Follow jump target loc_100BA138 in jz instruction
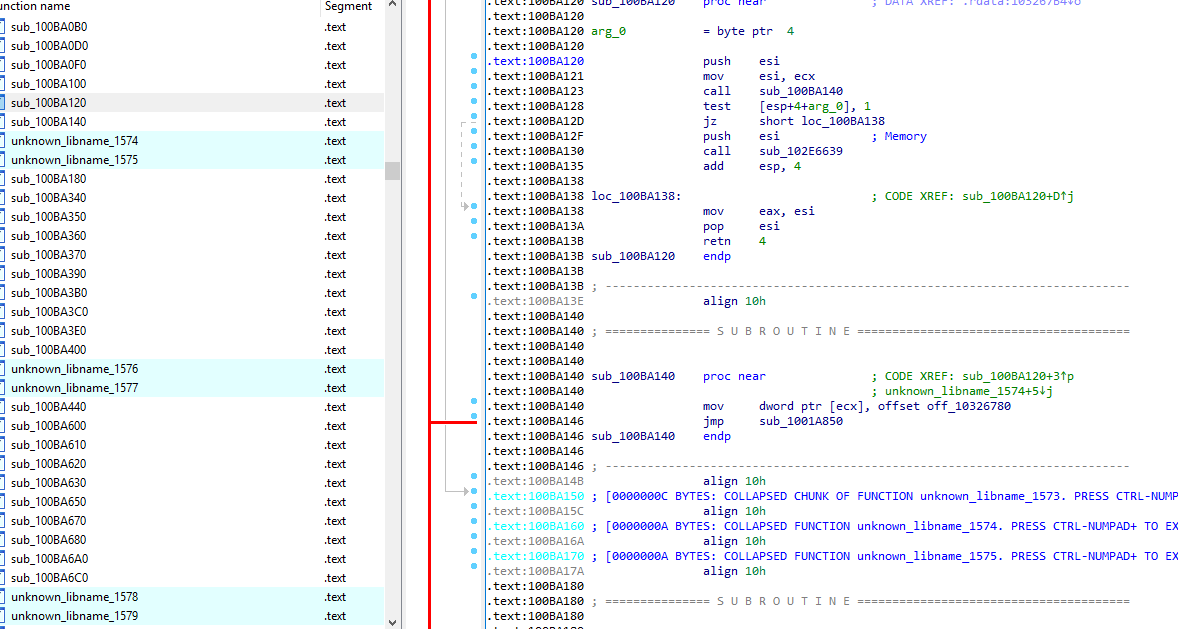Screen dimensions: 1178x629 pos(843,122)
